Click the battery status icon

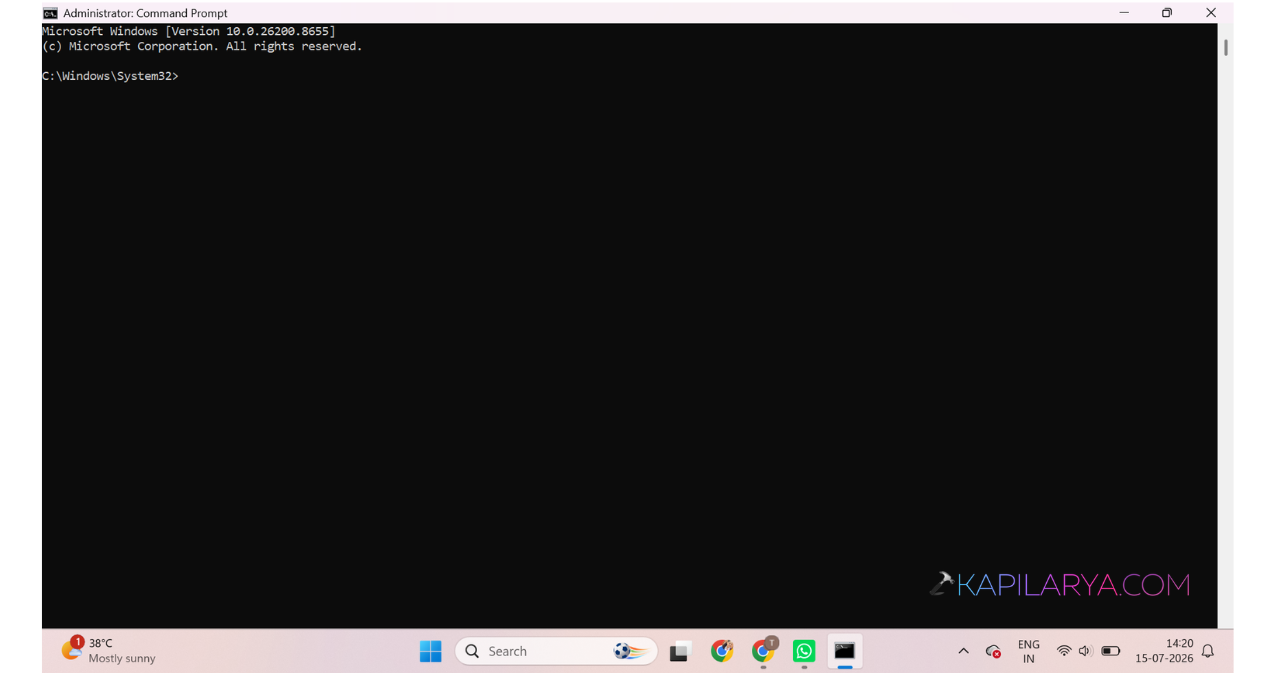[1111, 651]
